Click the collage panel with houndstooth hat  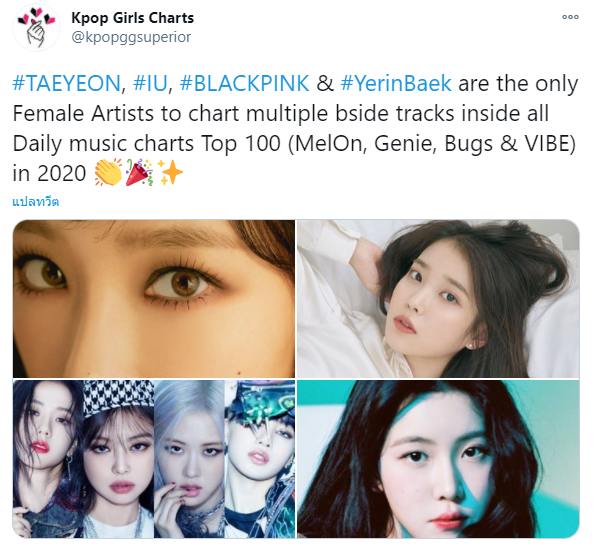coord(118,459)
